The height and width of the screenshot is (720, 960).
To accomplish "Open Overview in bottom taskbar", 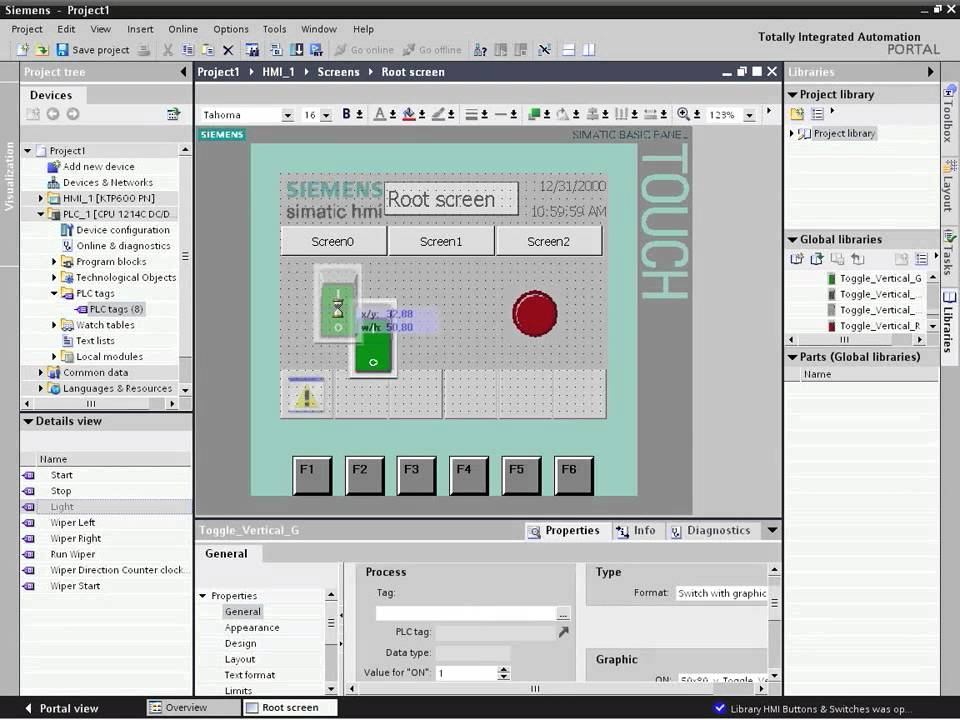I will pyautogui.click(x=194, y=708).
